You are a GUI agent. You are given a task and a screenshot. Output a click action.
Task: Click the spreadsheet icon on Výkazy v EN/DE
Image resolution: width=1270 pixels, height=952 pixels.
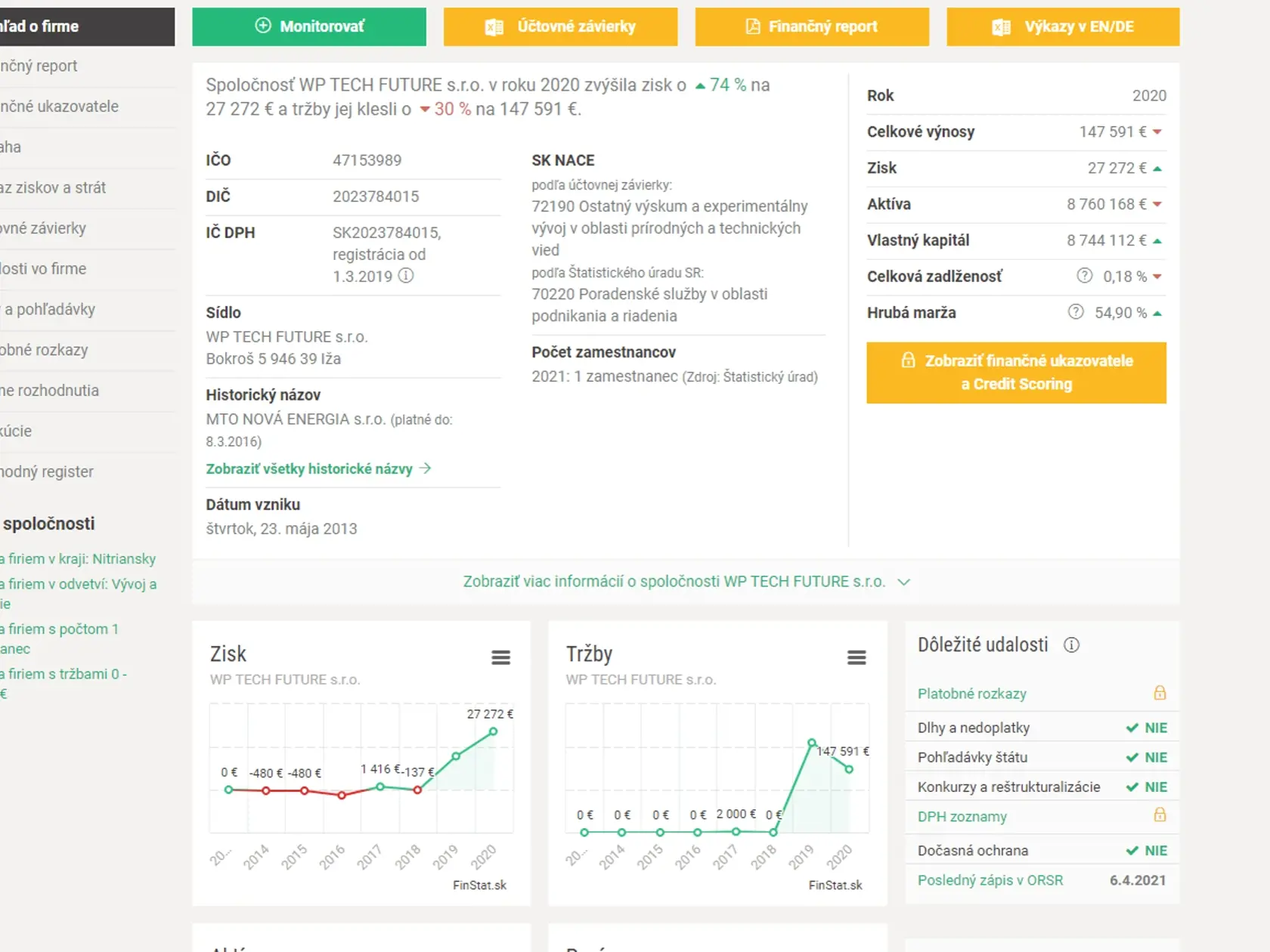coord(1001,27)
